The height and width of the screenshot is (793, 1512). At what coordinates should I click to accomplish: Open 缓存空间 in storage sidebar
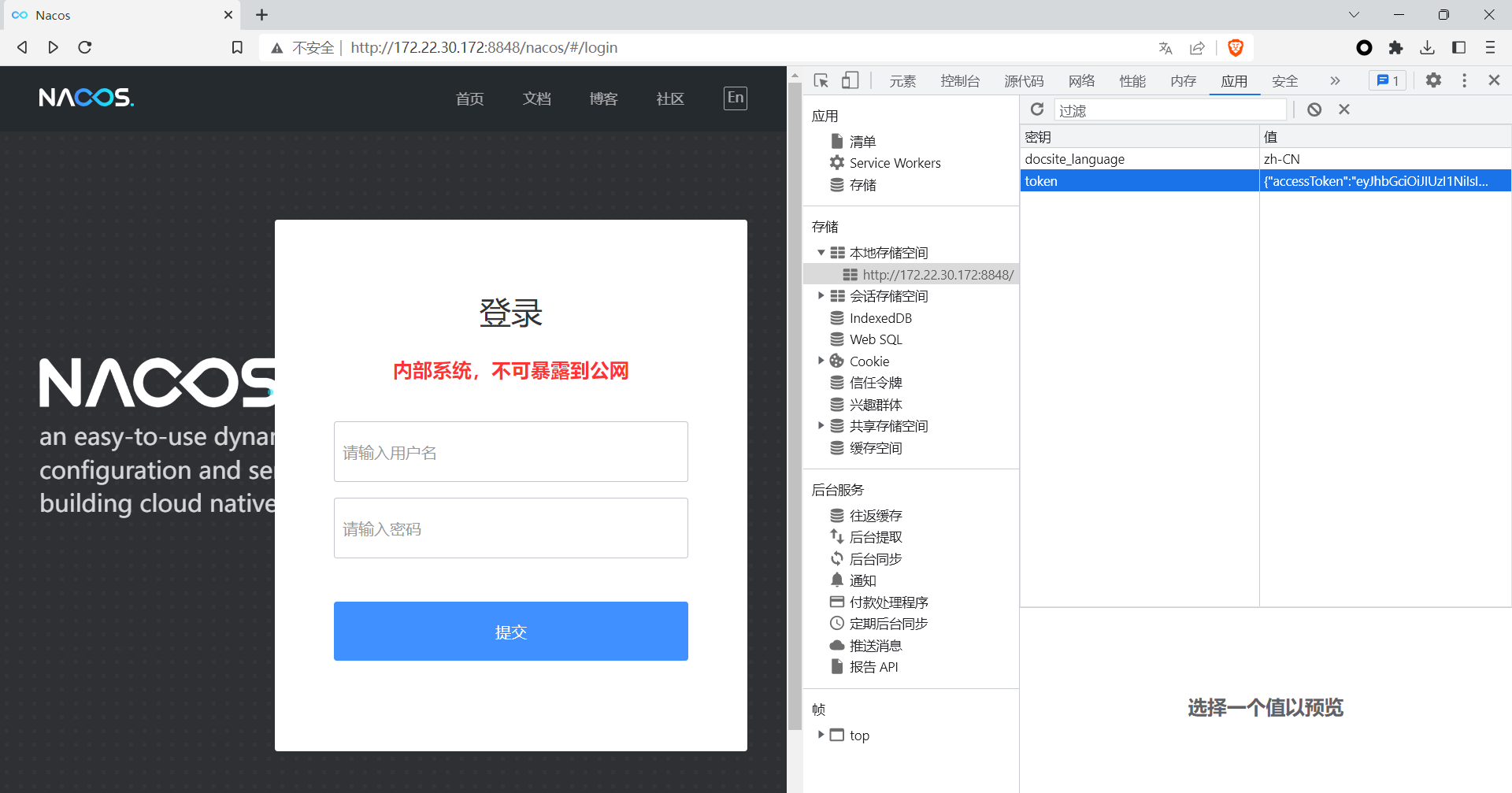click(x=876, y=448)
